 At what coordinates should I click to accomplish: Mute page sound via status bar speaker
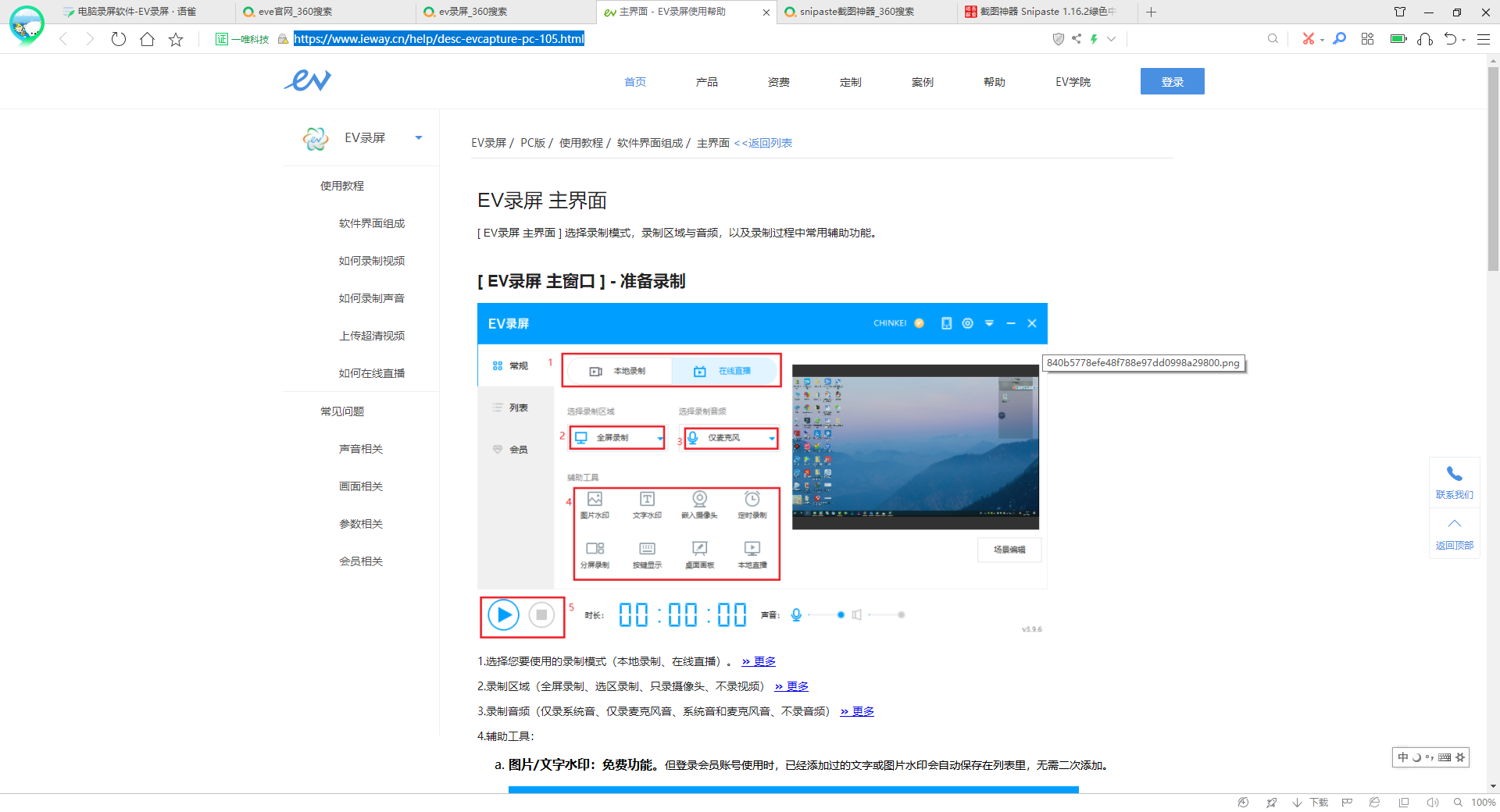(1432, 803)
